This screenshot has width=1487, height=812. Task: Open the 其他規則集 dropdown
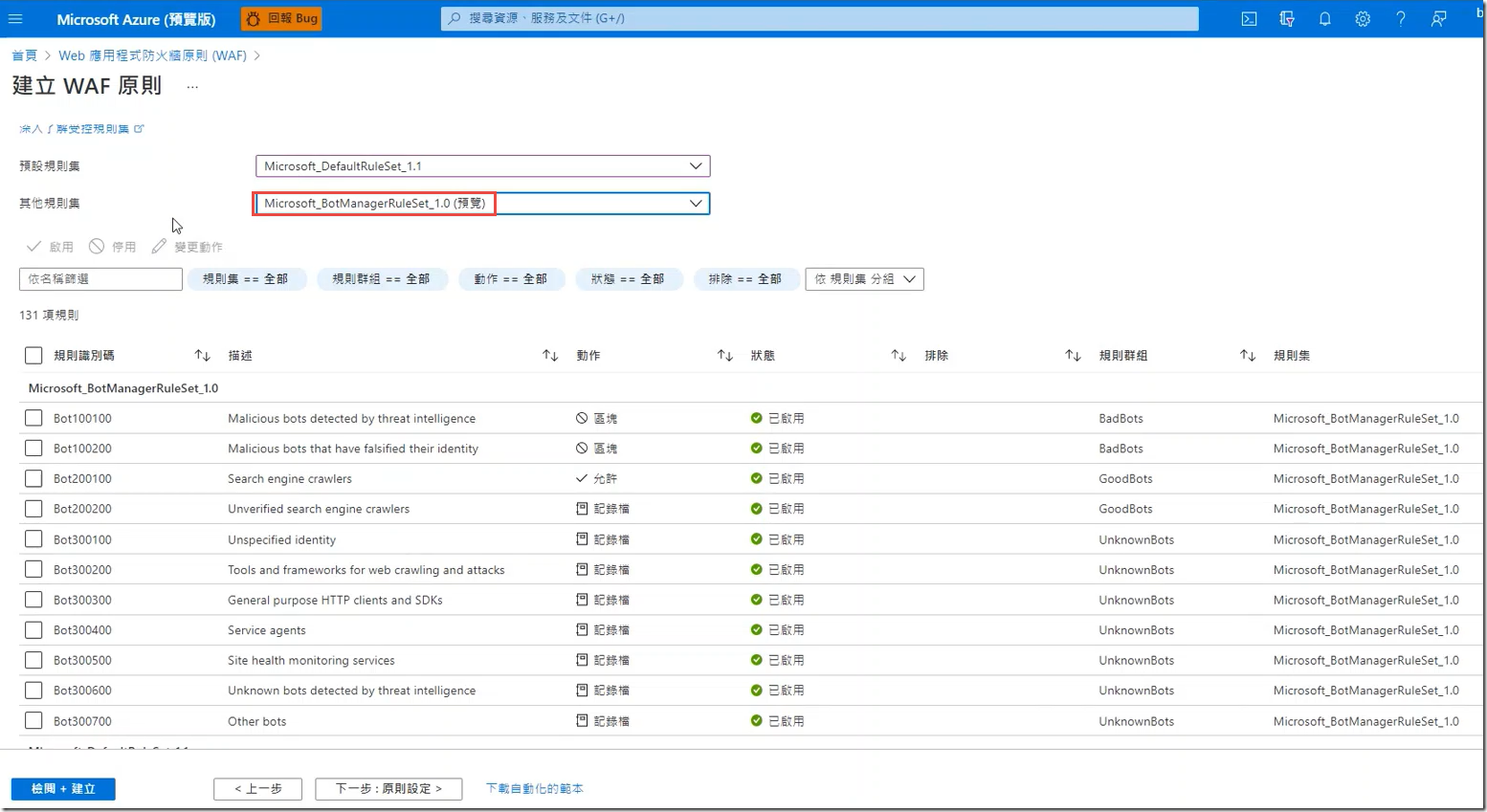482,204
